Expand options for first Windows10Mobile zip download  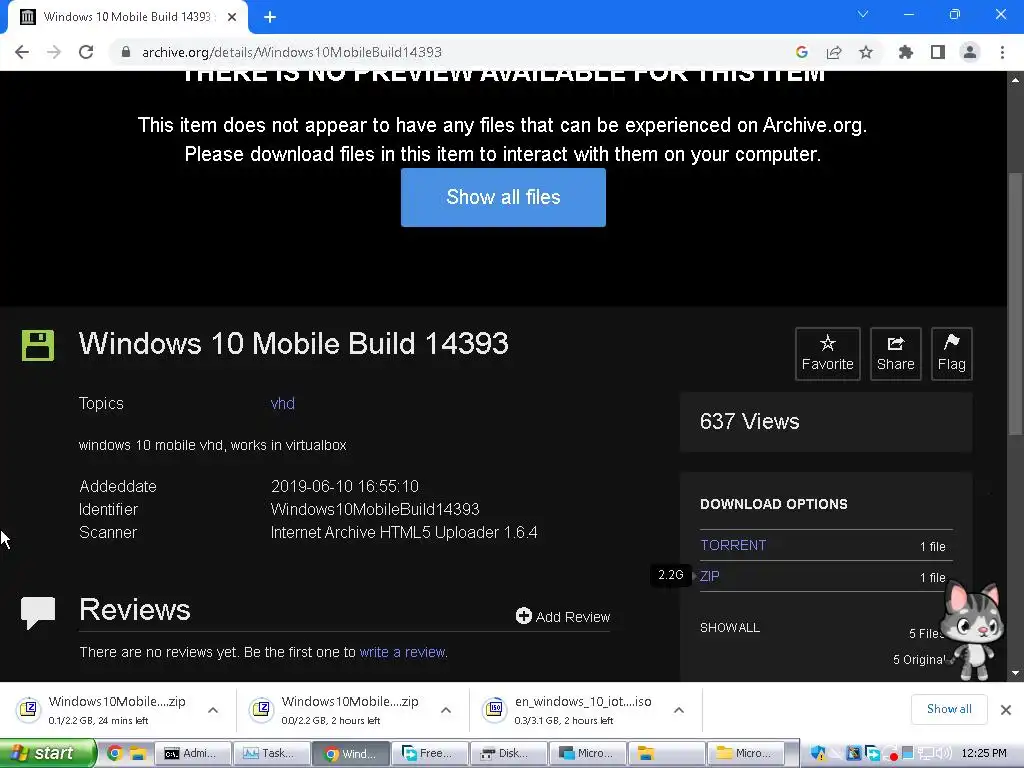pos(213,710)
